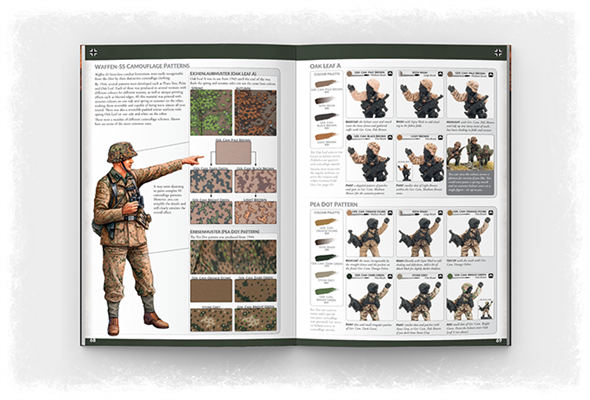Click the Stone Grey paint dot in Pea Dot section
This screenshot has width=590, height=400.
tap(400, 276)
